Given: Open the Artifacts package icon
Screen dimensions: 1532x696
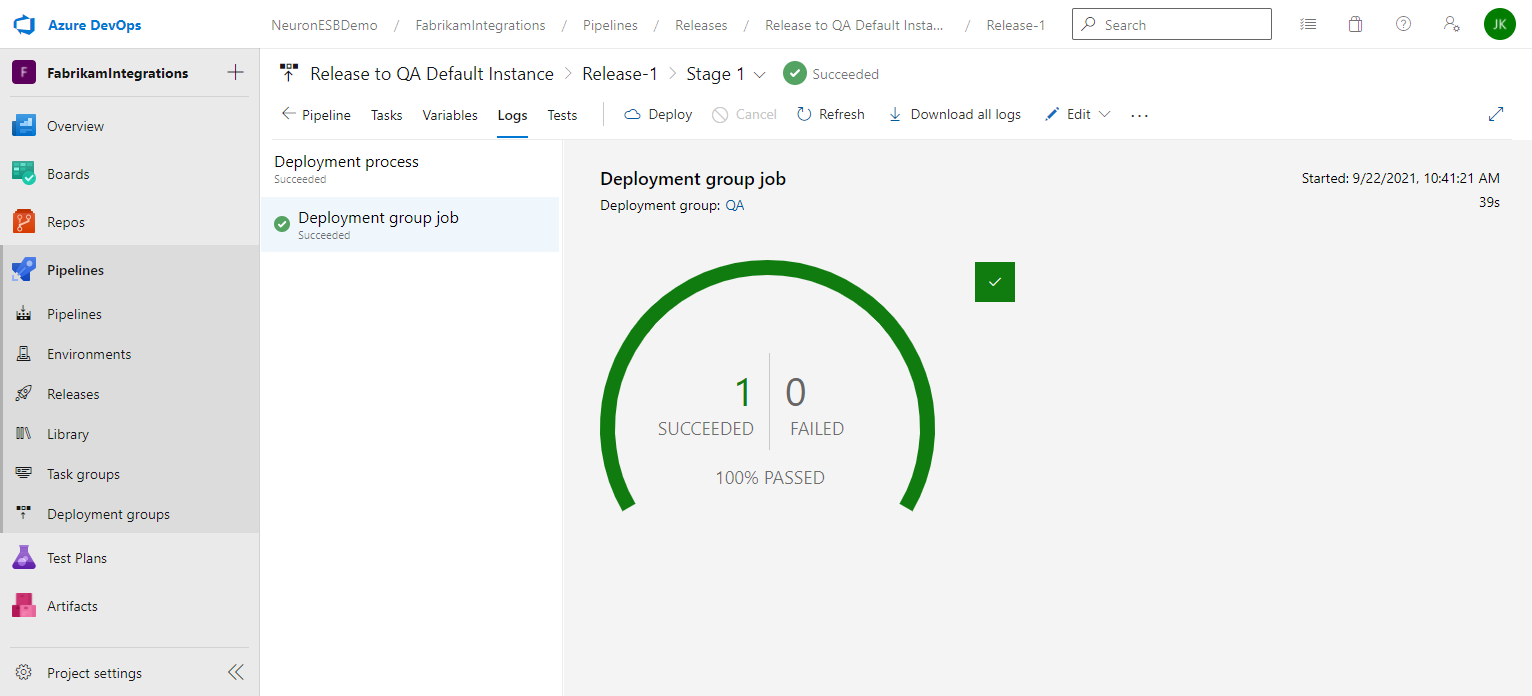Looking at the screenshot, I should tap(24, 606).
